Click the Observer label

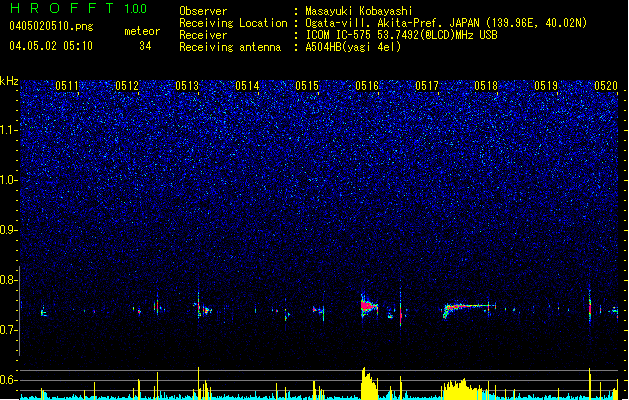(x=203, y=11)
